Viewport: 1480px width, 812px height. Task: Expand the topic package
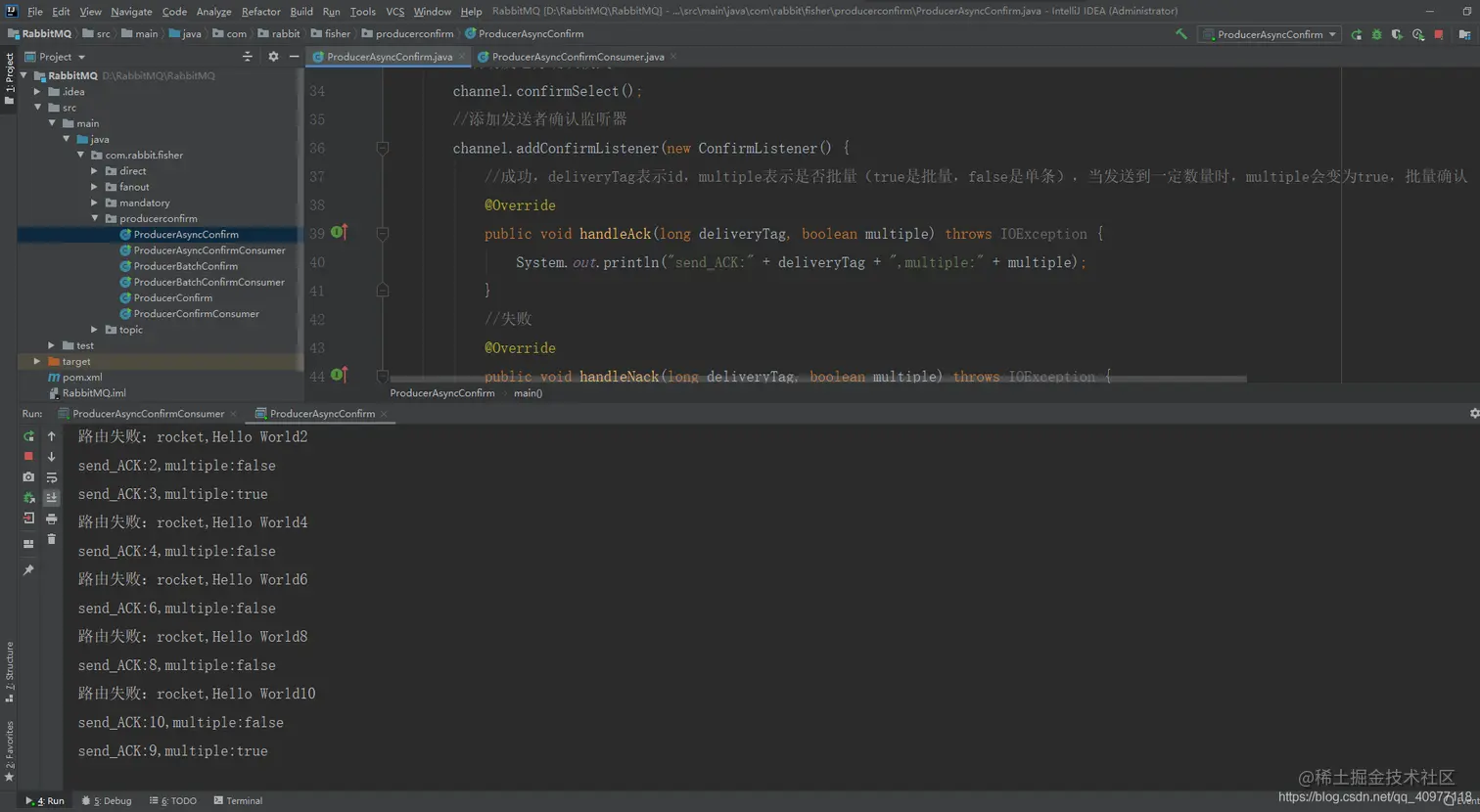pos(95,330)
